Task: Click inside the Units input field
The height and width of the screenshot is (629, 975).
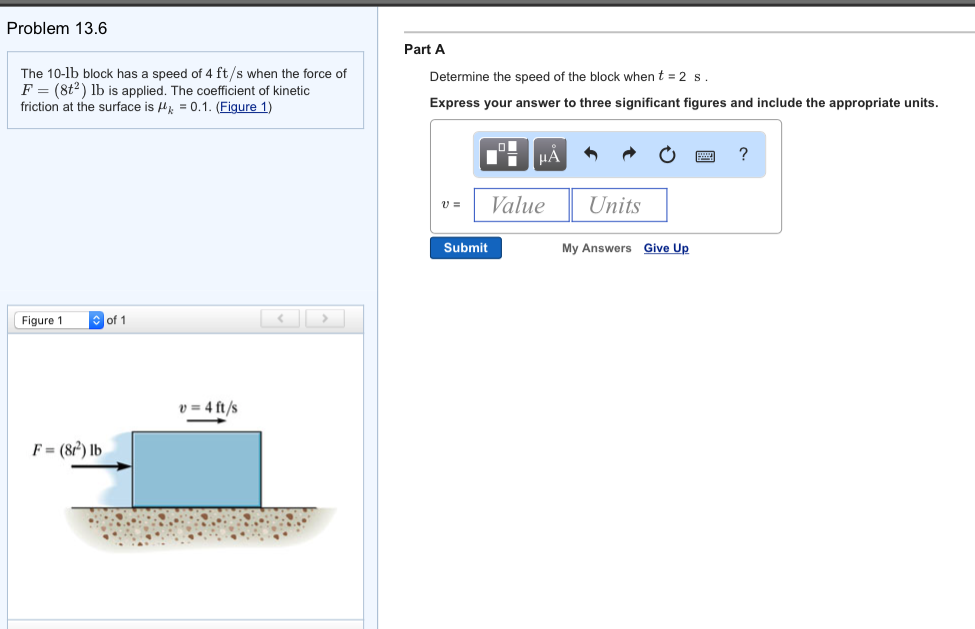Action: 618,204
